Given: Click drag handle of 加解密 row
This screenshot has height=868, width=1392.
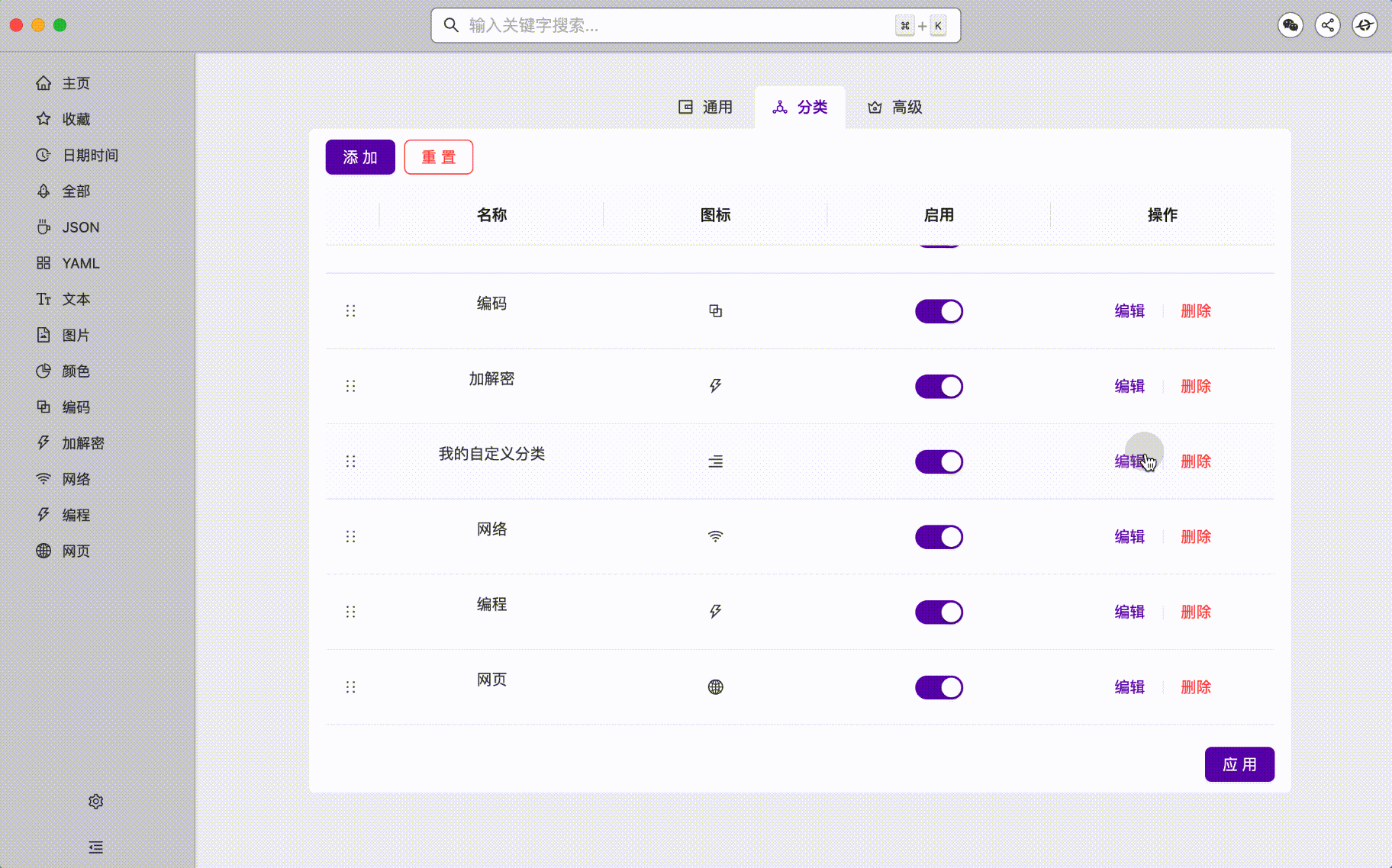Looking at the screenshot, I should click(x=350, y=386).
